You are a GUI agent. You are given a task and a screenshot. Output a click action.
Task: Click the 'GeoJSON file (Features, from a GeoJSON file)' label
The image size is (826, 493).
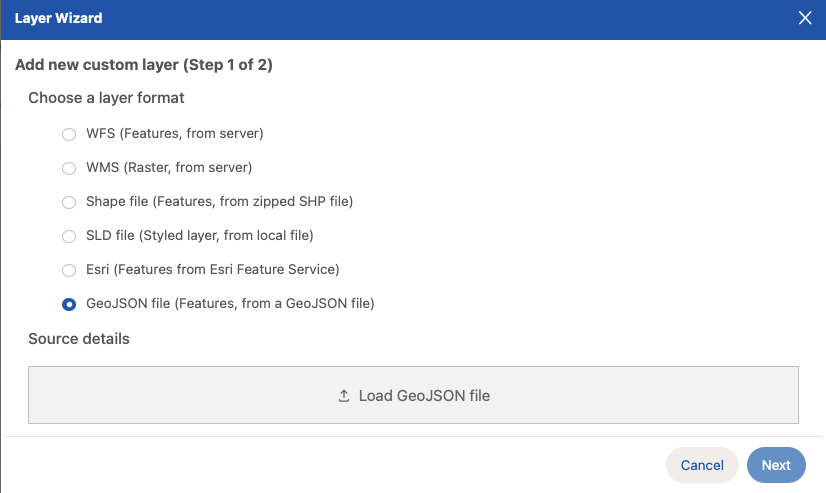coord(230,303)
